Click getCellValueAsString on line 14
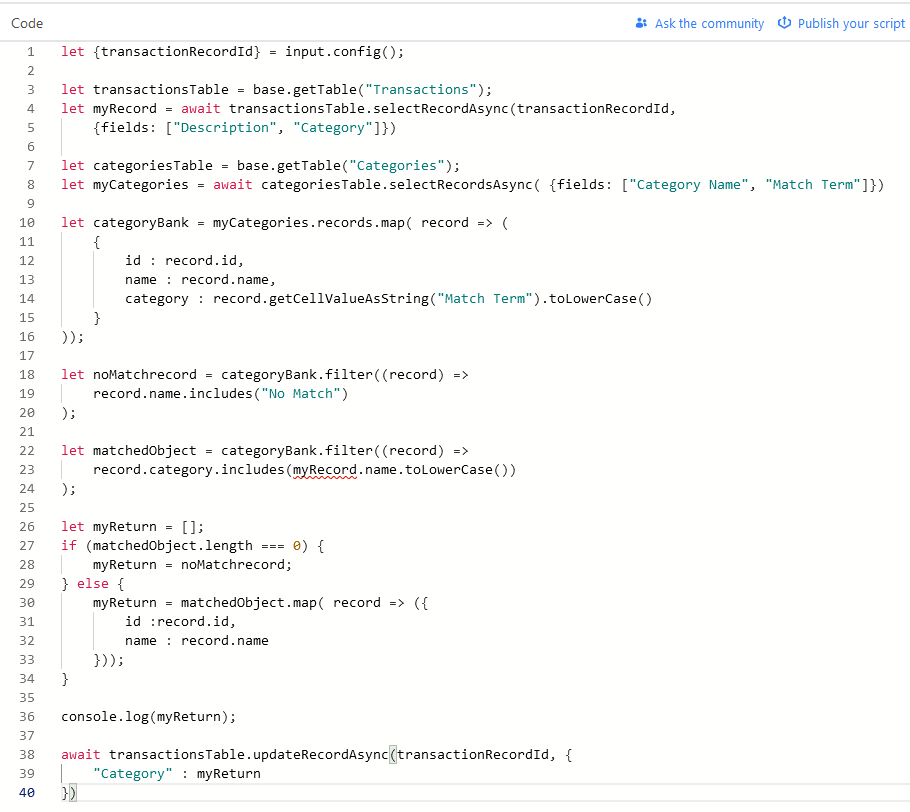 click(x=348, y=299)
